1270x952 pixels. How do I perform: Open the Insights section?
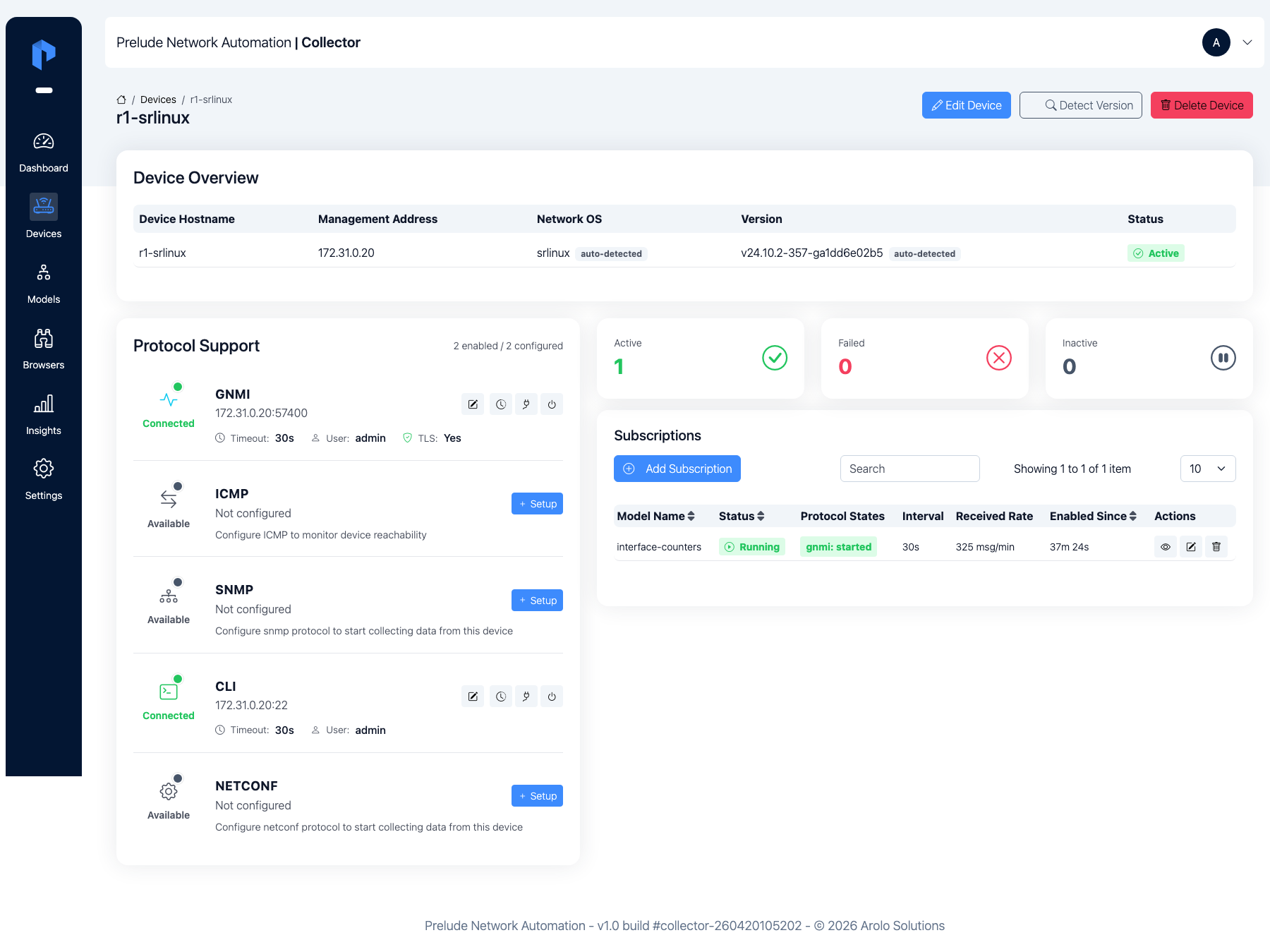(44, 415)
